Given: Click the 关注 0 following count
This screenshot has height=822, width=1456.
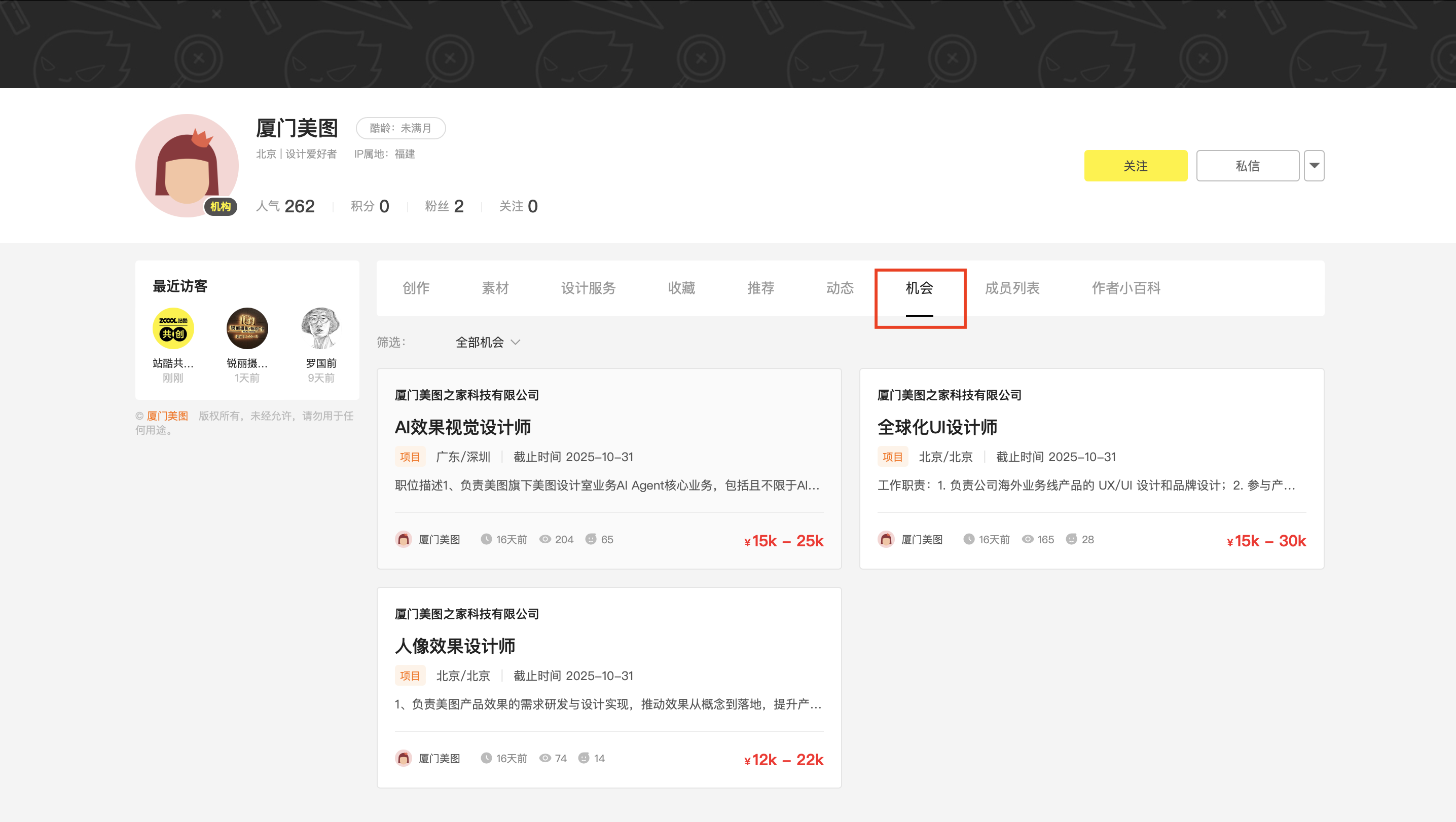Looking at the screenshot, I should [518, 206].
